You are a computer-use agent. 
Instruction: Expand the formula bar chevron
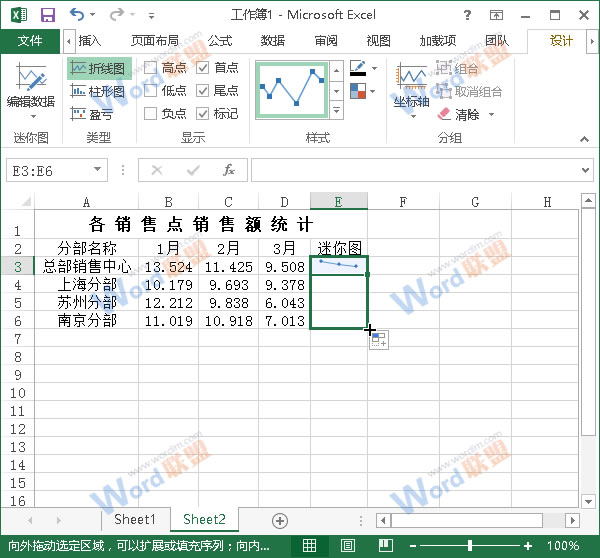pyautogui.click(x=585, y=170)
